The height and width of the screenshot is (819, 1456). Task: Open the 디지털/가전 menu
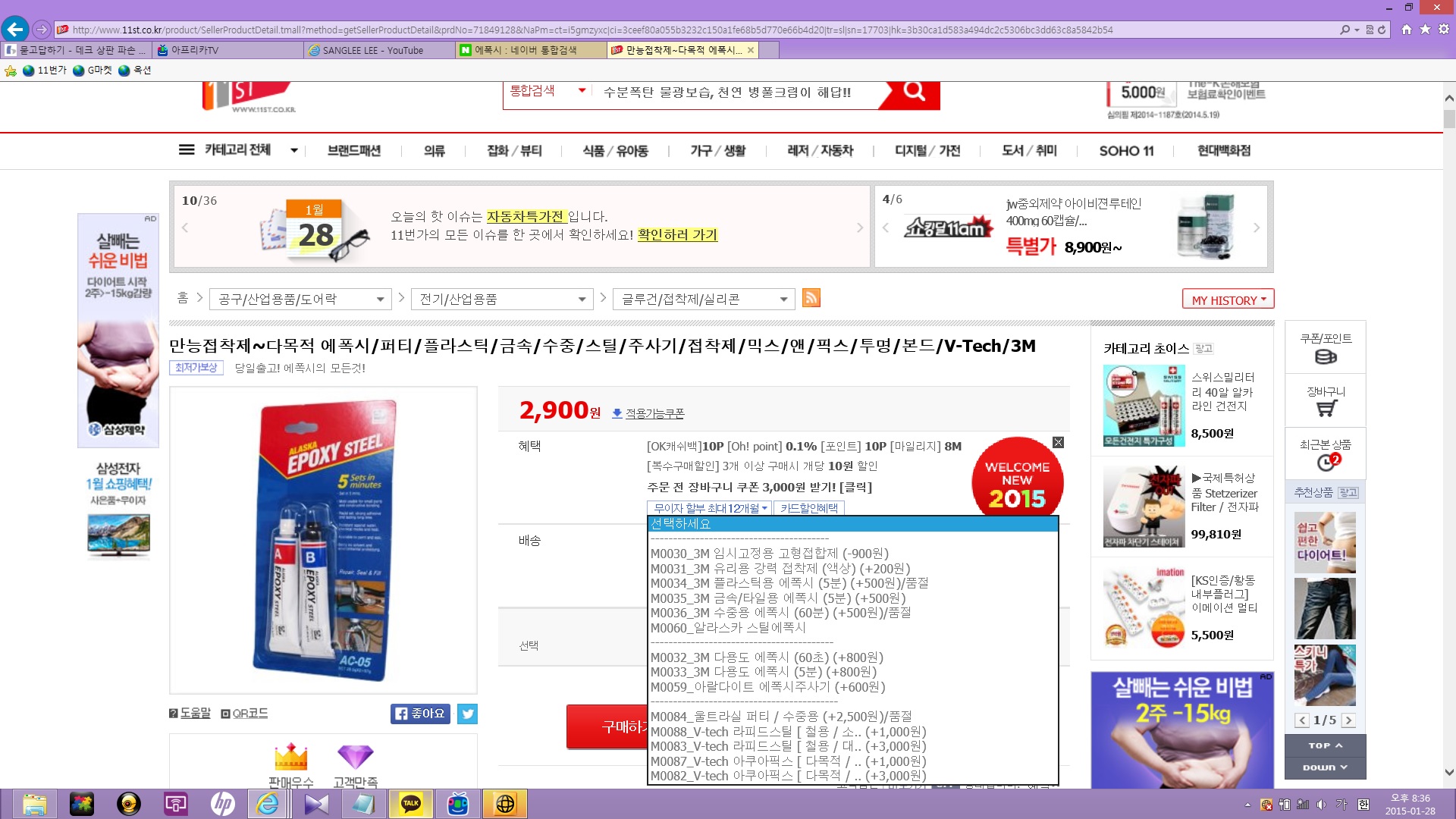coord(927,150)
